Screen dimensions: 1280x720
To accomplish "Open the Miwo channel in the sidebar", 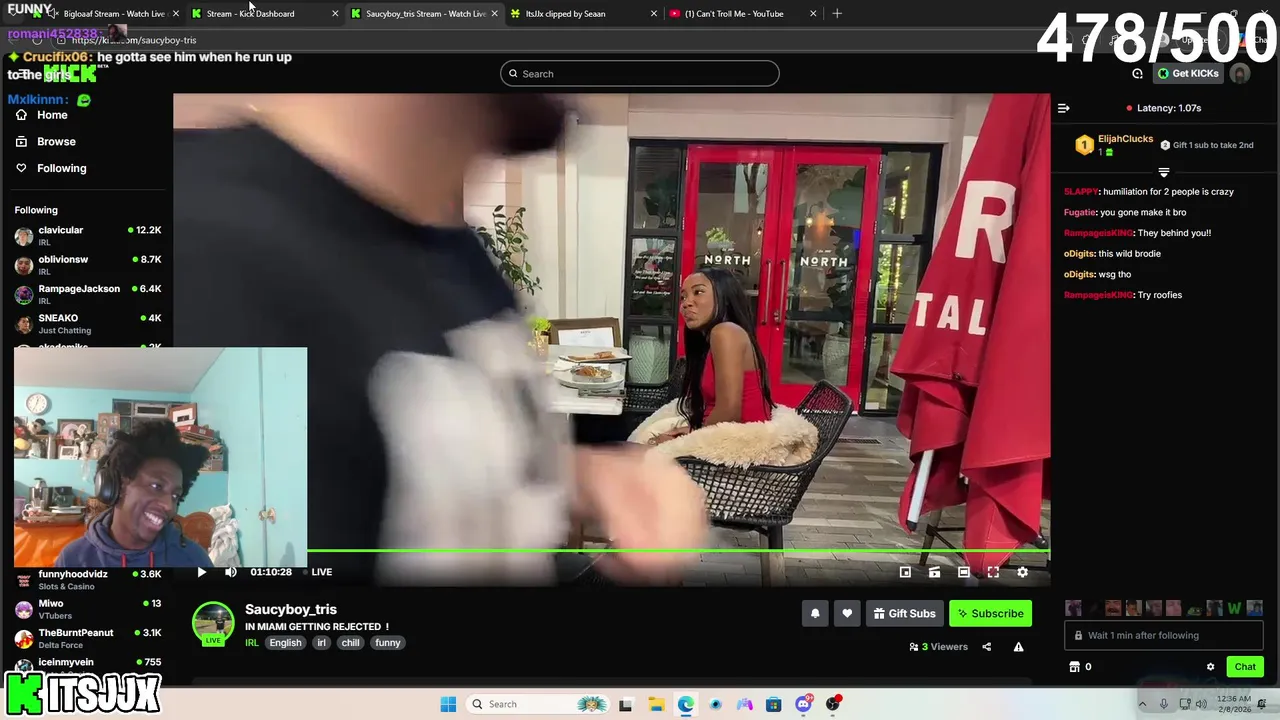I will pyautogui.click(x=88, y=609).
